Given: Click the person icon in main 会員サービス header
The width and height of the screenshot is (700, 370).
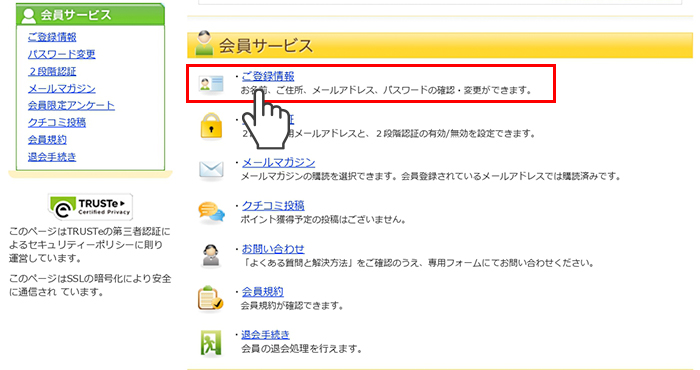Looking at the screenshot, I should 204,43.
